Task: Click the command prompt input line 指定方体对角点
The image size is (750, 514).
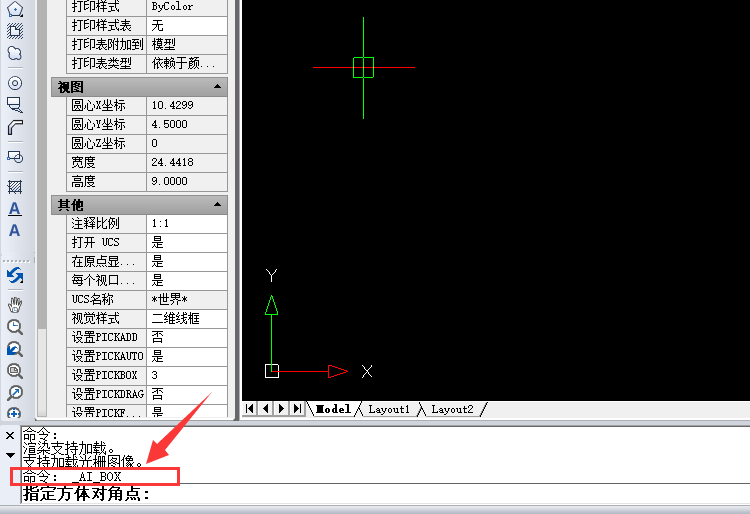Action: coord(385,494)
